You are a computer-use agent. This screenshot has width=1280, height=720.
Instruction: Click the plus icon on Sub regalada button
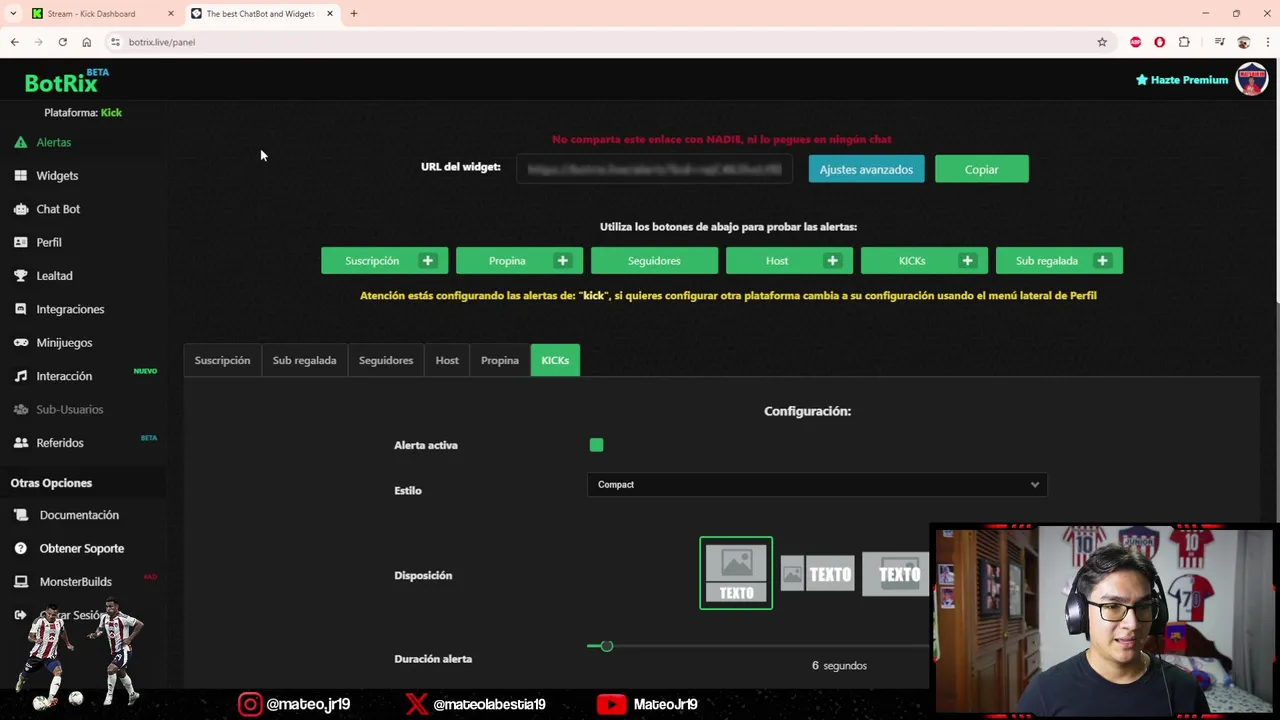click(1102, 261)
